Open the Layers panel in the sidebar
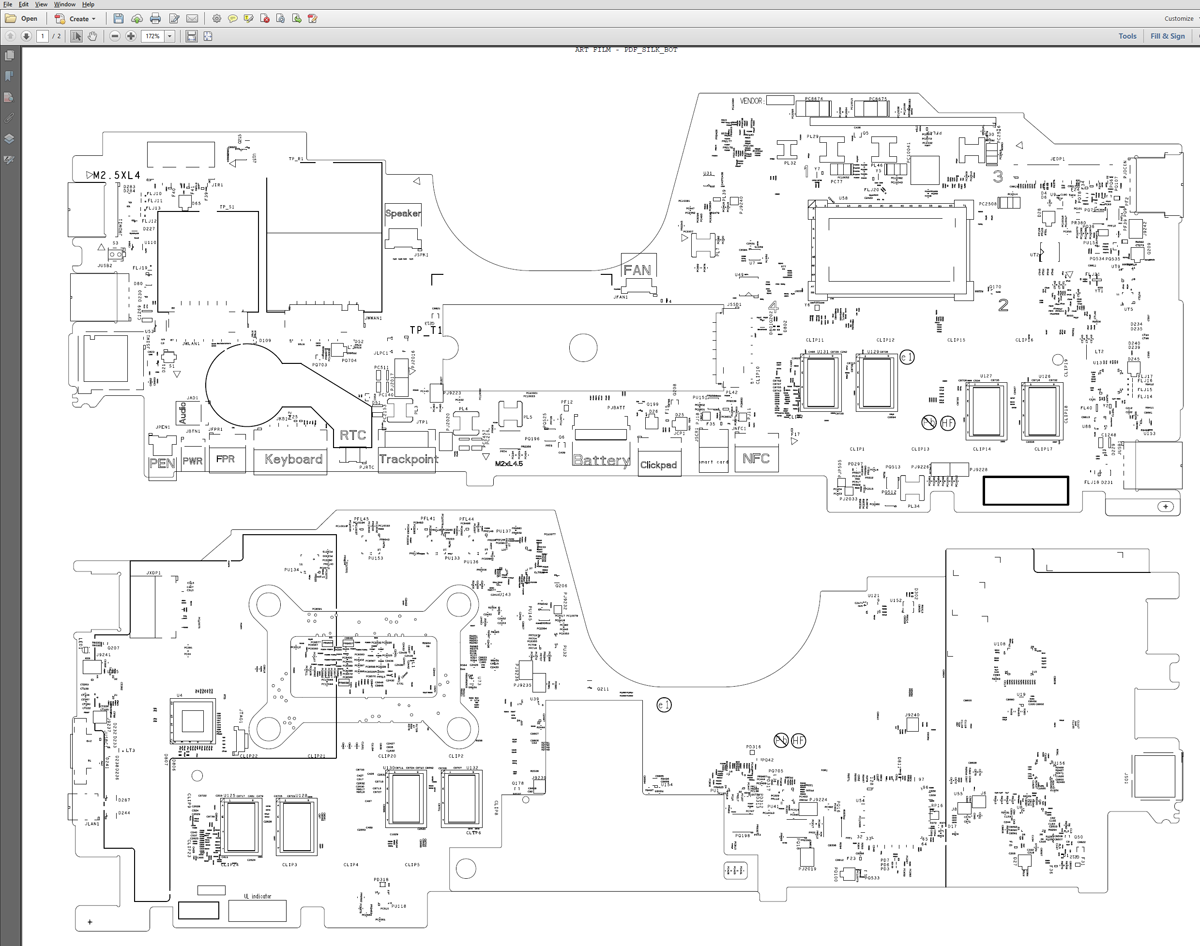The height and width of the screenshot is (946, 1200). (9, 139)
